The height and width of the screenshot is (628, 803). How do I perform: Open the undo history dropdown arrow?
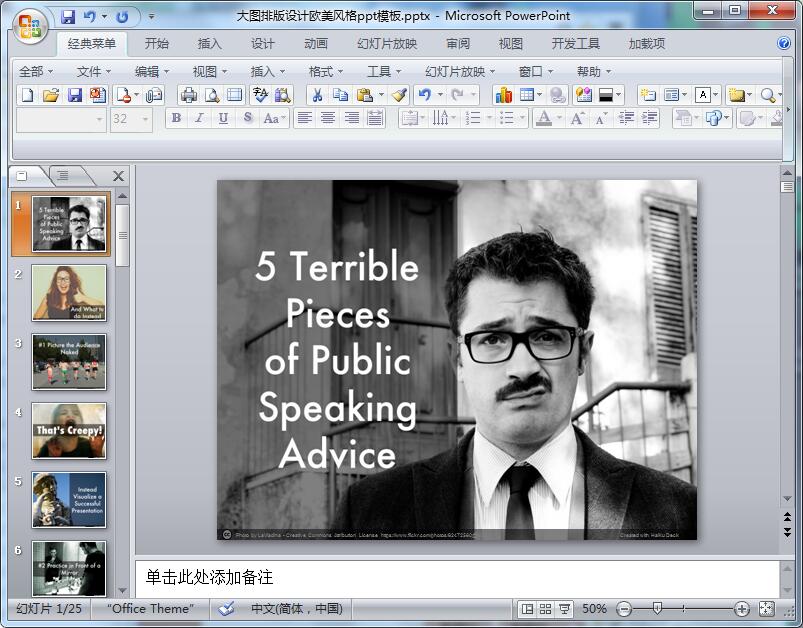coord(440,95)
